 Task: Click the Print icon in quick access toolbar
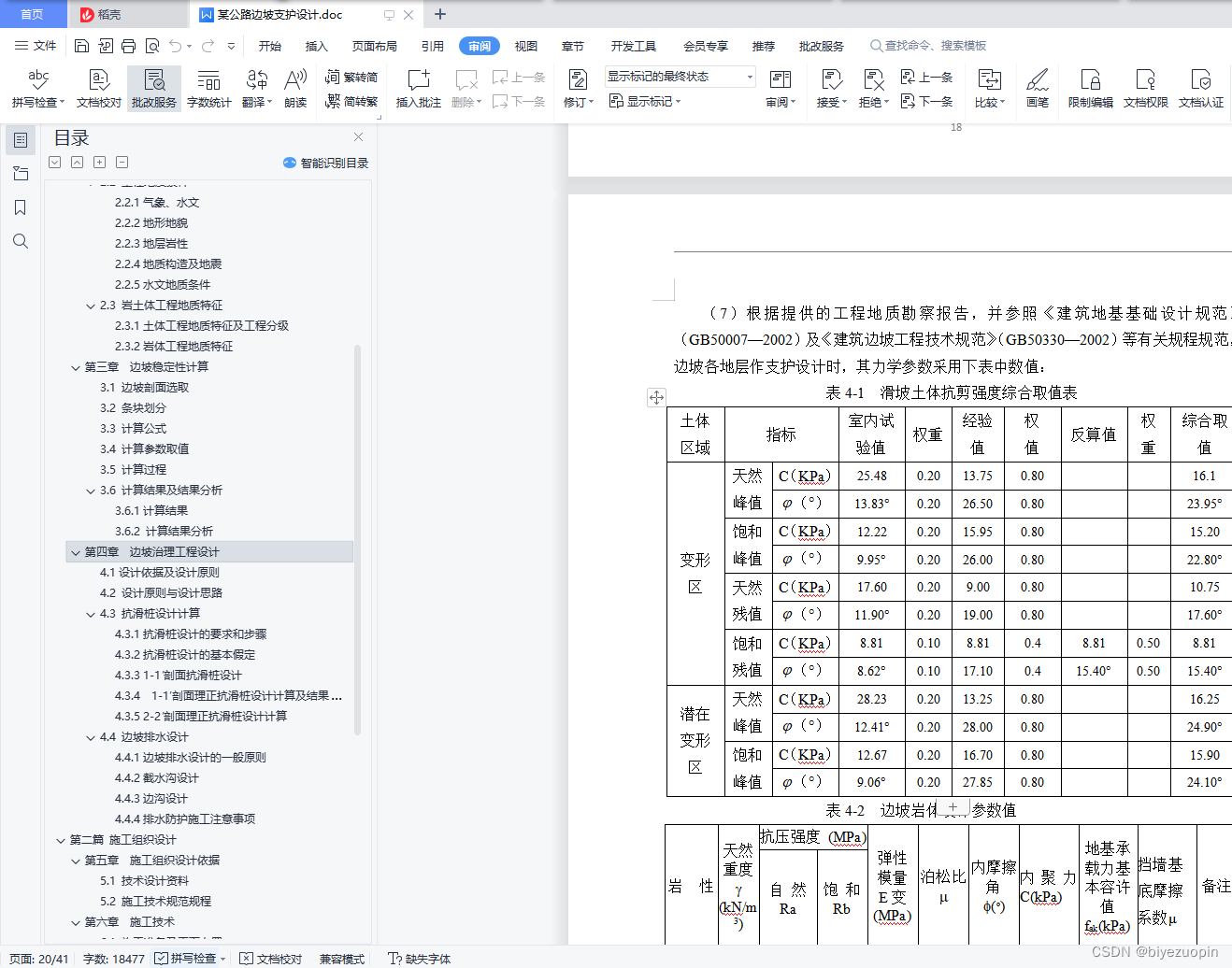128,46
